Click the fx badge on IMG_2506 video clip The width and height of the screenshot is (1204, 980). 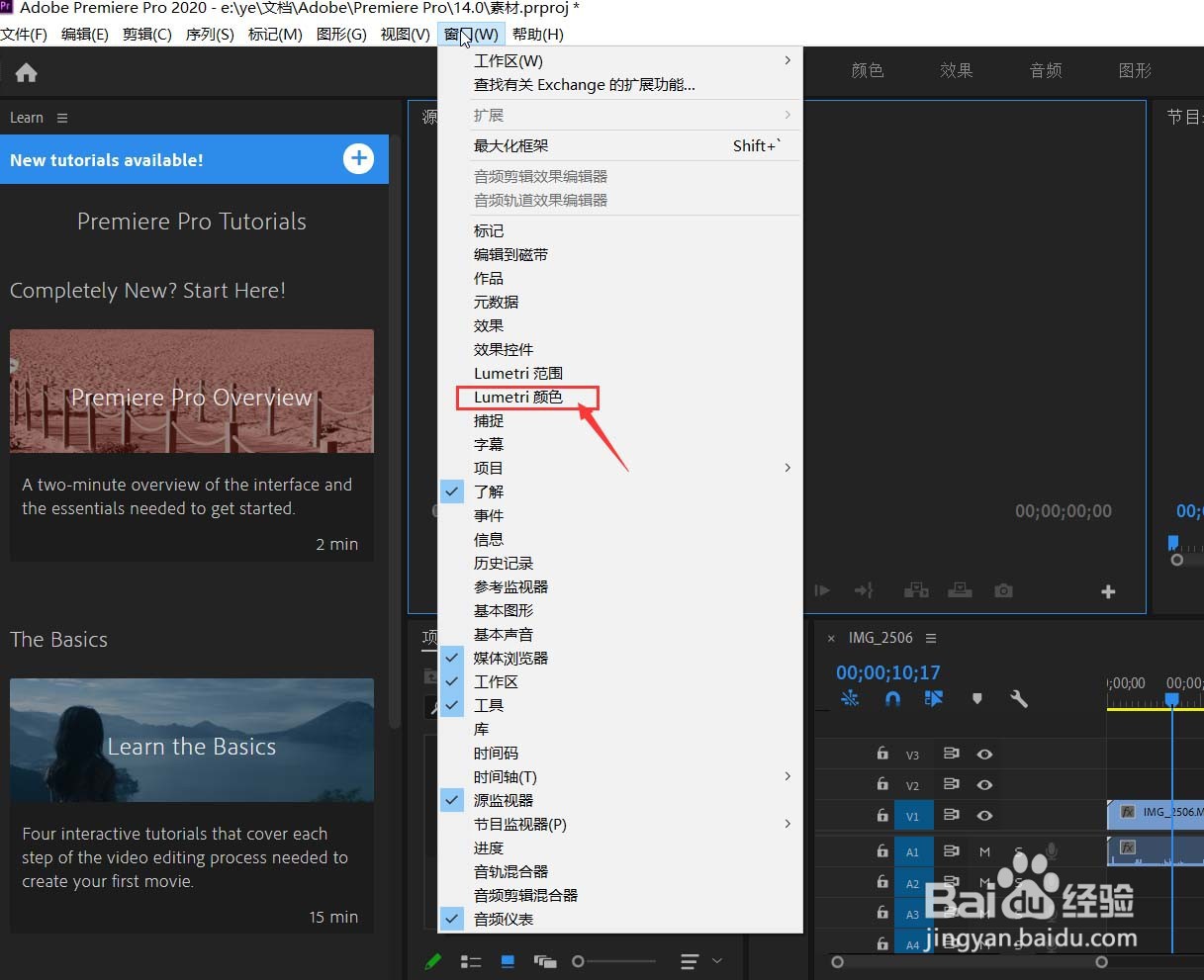pos(1127,812)
